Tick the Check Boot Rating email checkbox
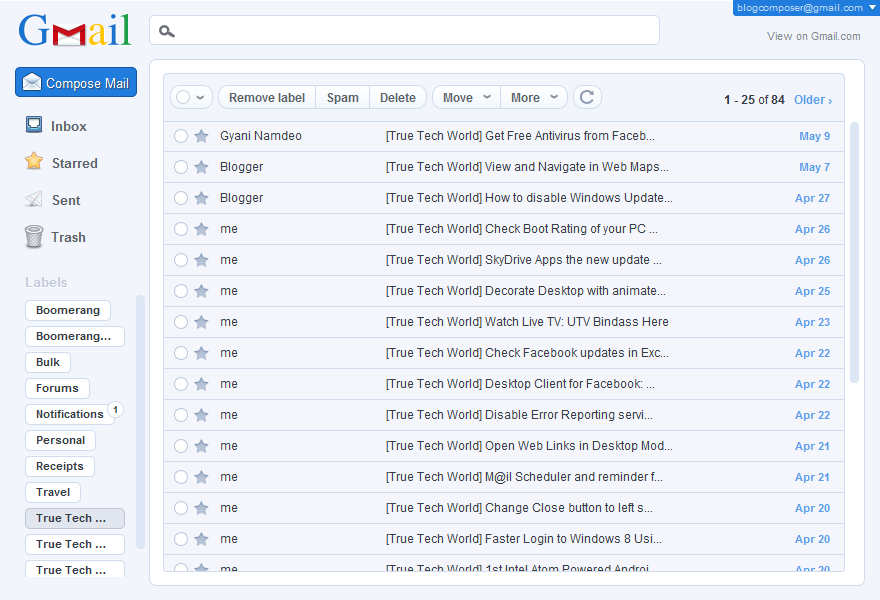This screenshot has width=880, height=600. pyautogui.click(x=181, y=229)
